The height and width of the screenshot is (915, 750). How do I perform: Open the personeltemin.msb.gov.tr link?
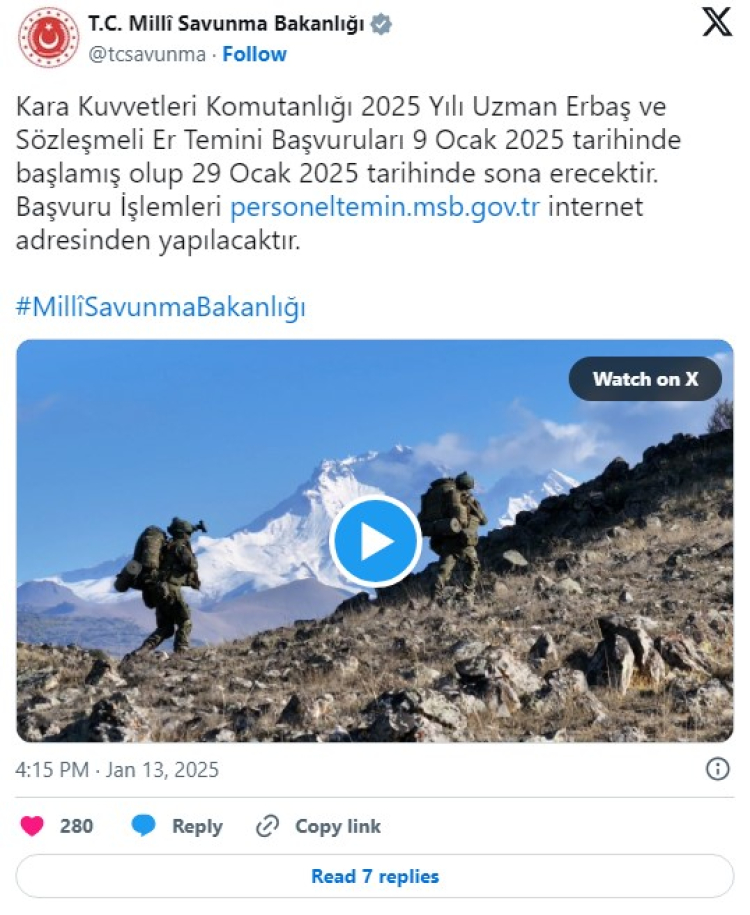pos(385,207)
